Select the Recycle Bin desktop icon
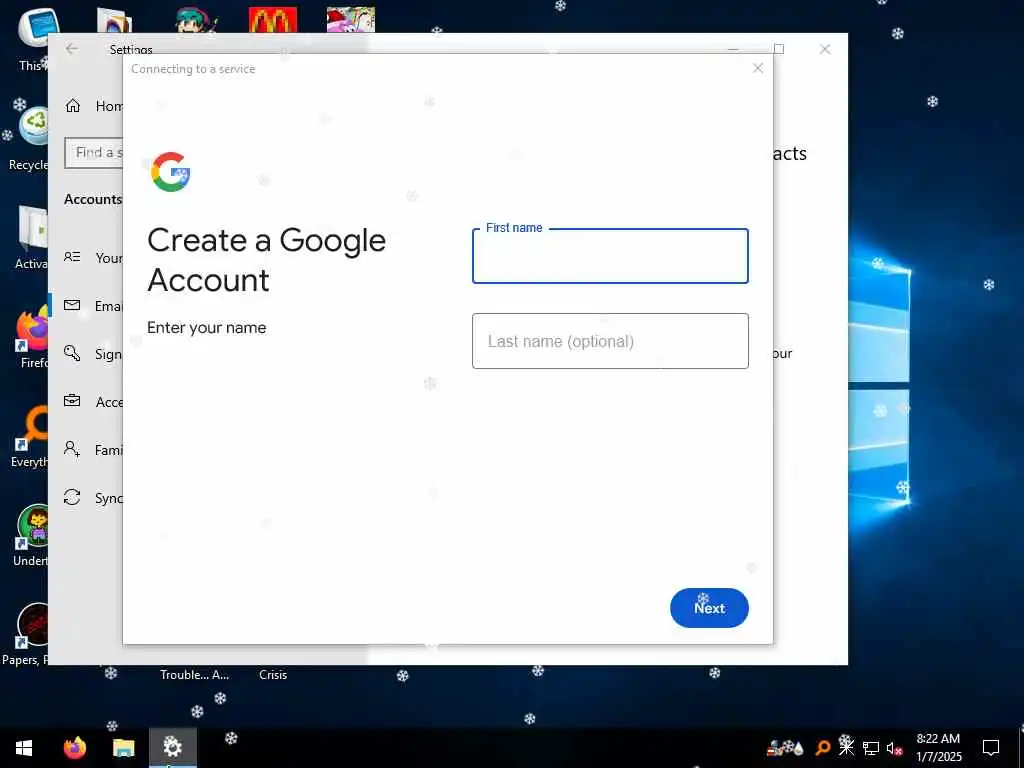 (x=29, y=139)
